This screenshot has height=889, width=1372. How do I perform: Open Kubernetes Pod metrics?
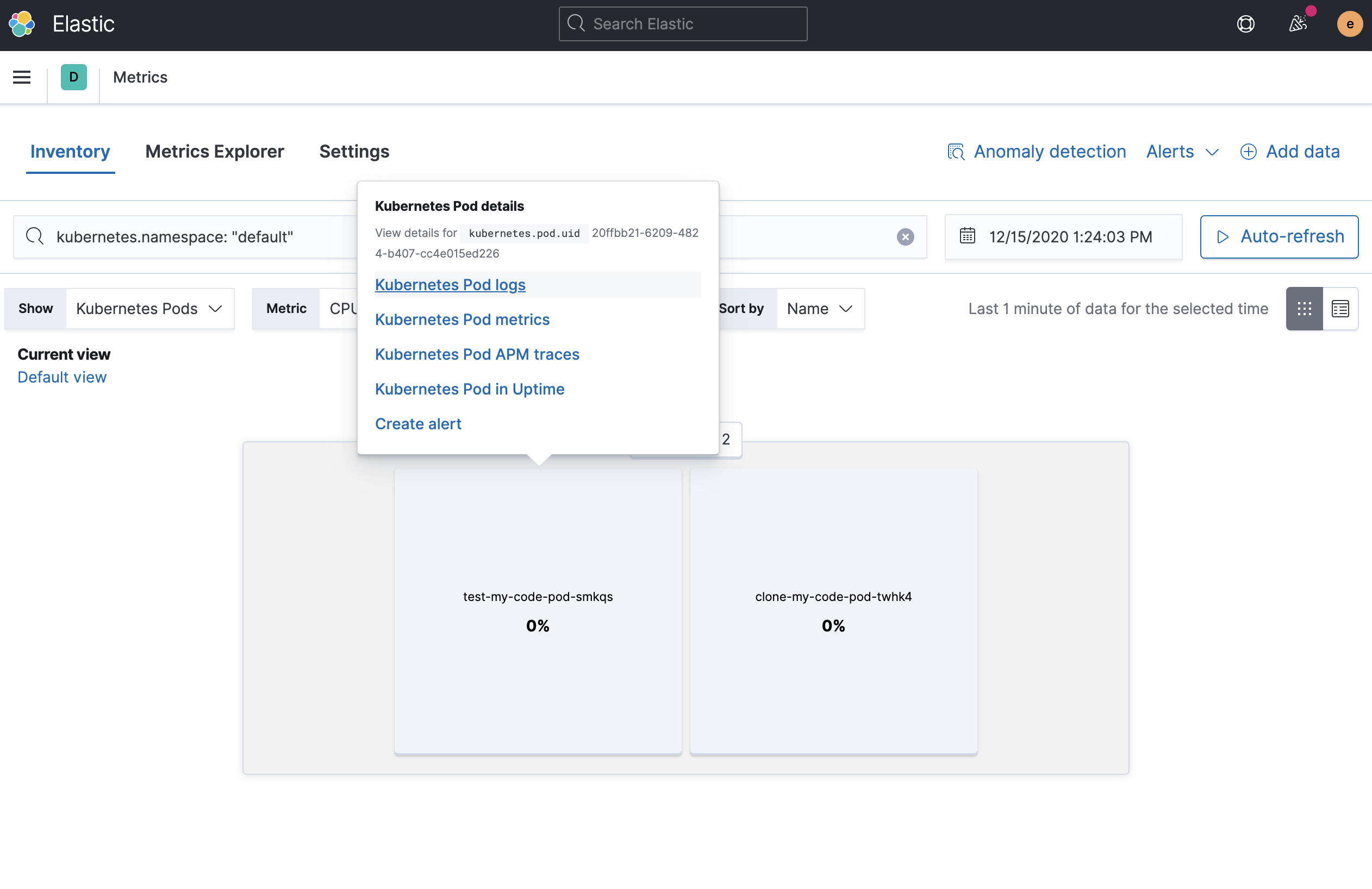click(463, 319)
